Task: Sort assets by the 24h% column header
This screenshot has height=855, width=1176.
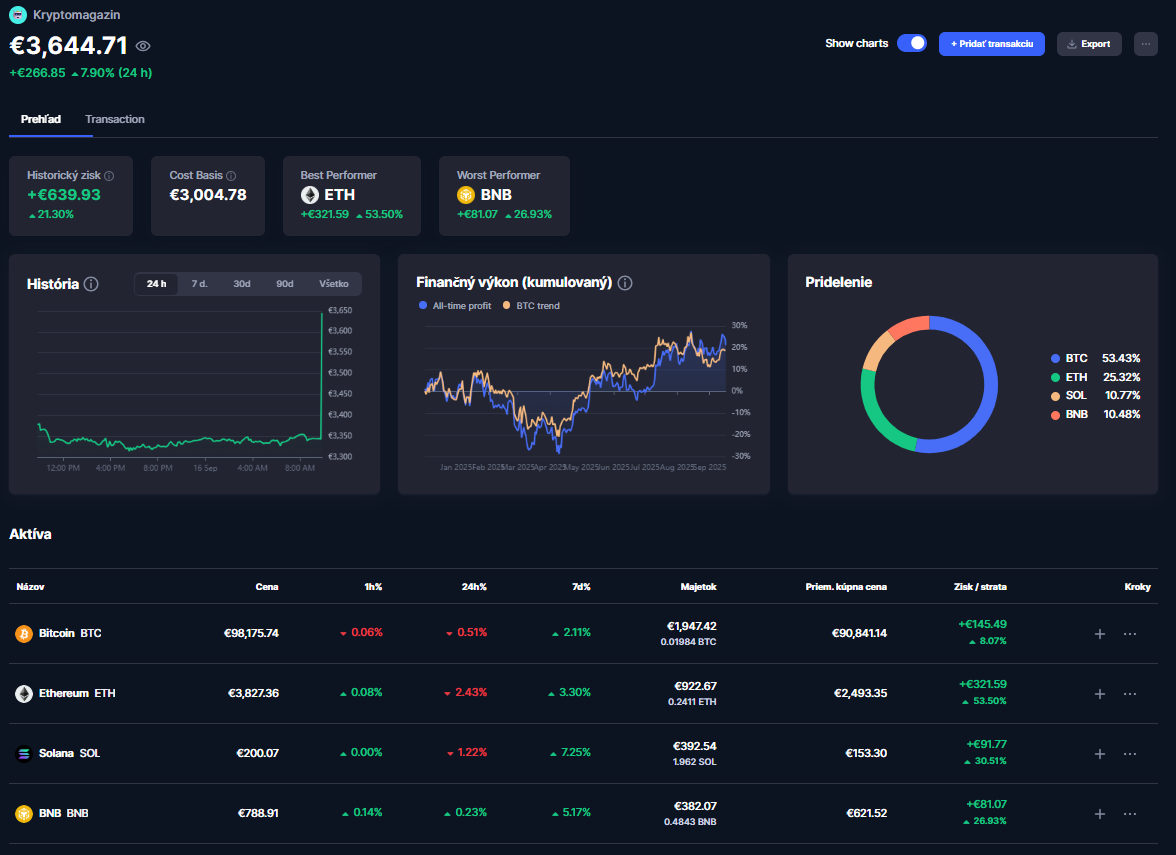Action: 474,587
